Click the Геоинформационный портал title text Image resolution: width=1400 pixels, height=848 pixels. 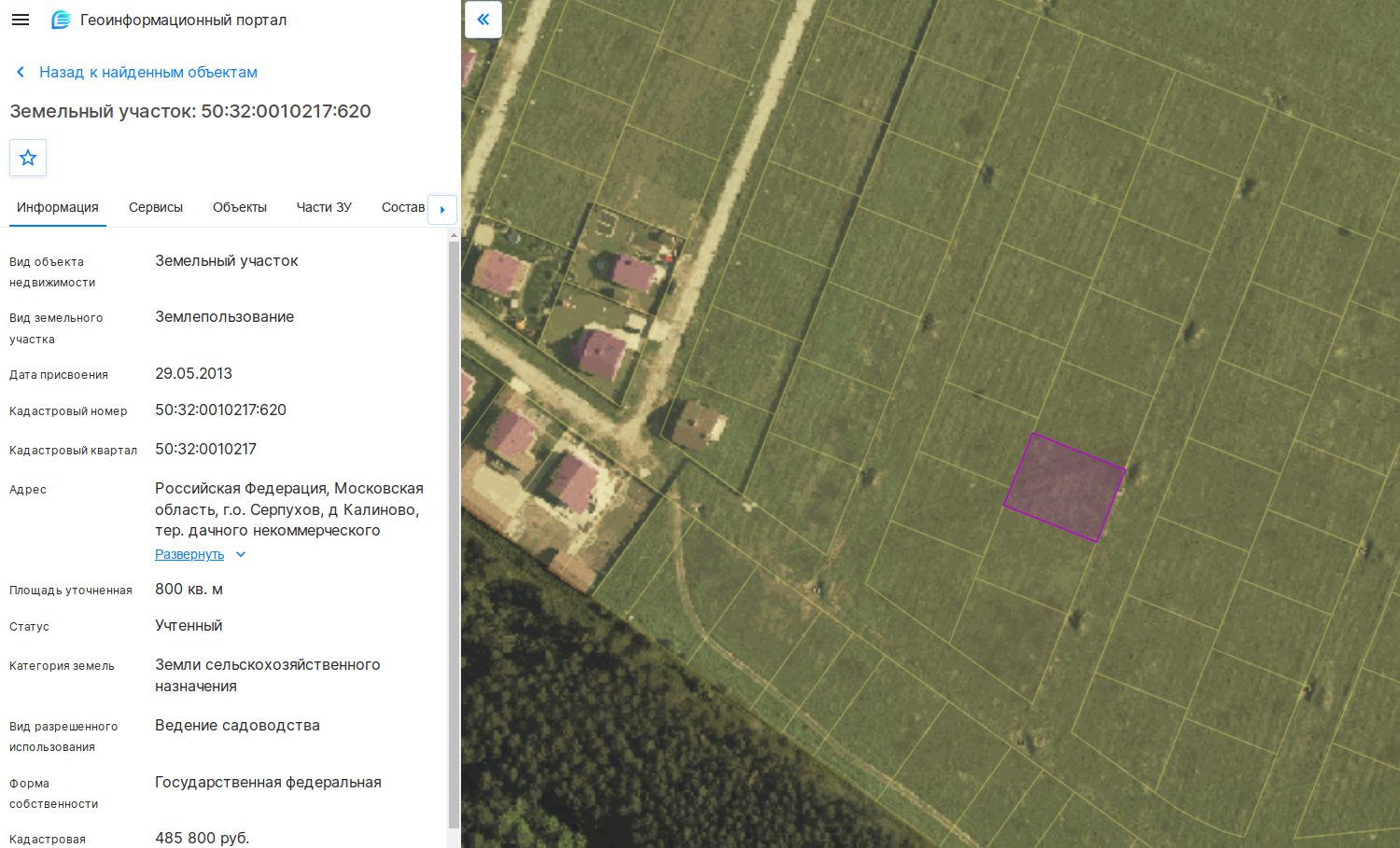(183, 20)
